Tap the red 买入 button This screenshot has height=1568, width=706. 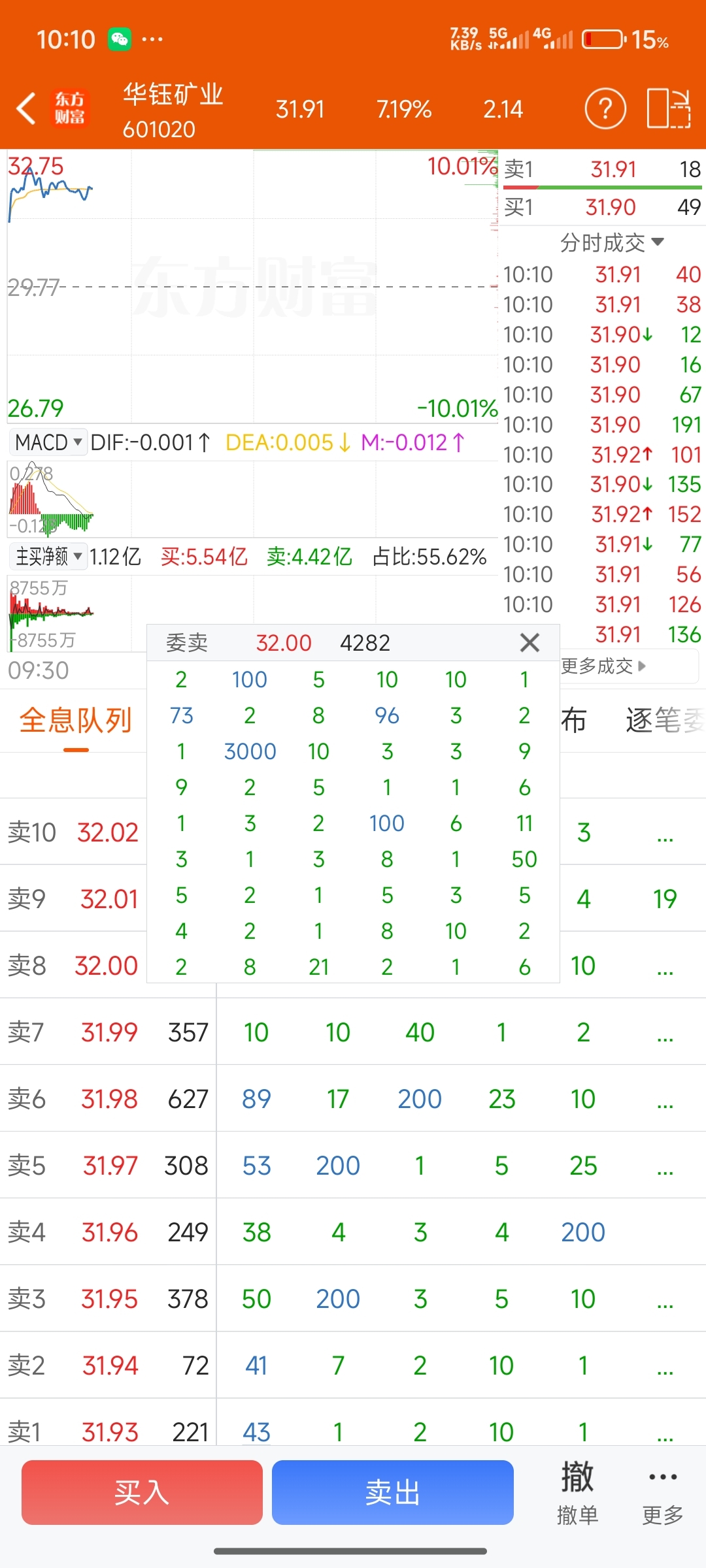pyautogui.click(x=142, y=1493)
